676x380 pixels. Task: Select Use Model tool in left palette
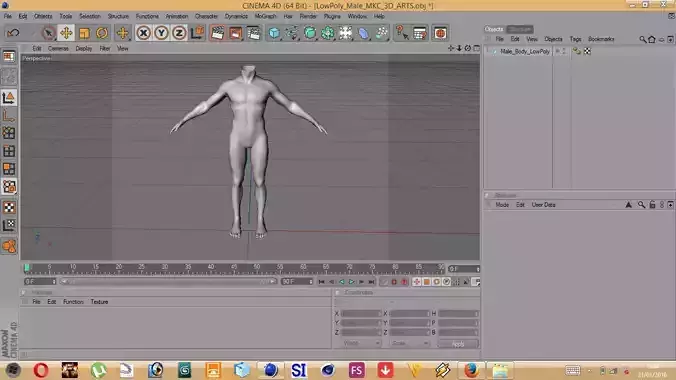(9, 97)
